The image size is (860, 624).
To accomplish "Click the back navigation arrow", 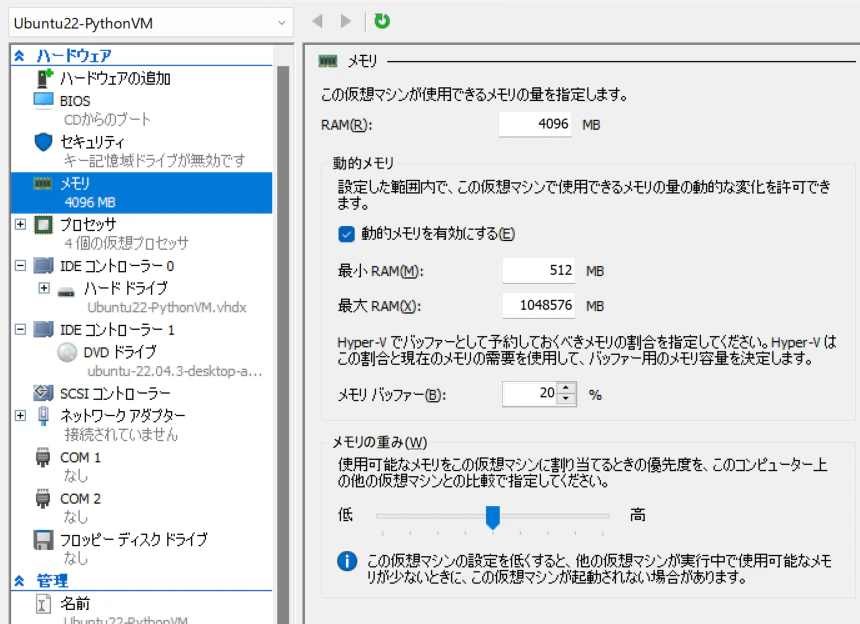I will pyautogui.click(x=317, y=21).
